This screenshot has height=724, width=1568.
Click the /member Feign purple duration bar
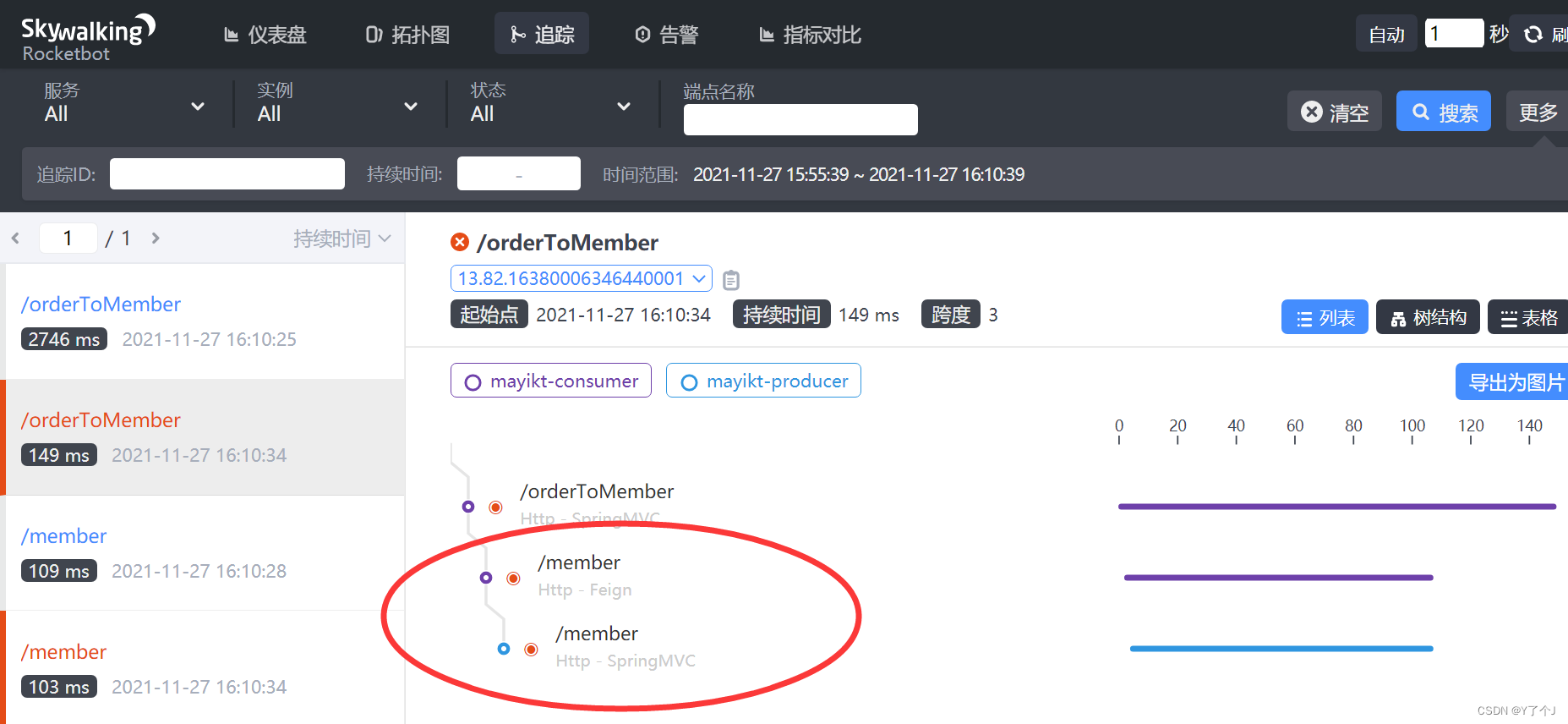pos(1279,578)
